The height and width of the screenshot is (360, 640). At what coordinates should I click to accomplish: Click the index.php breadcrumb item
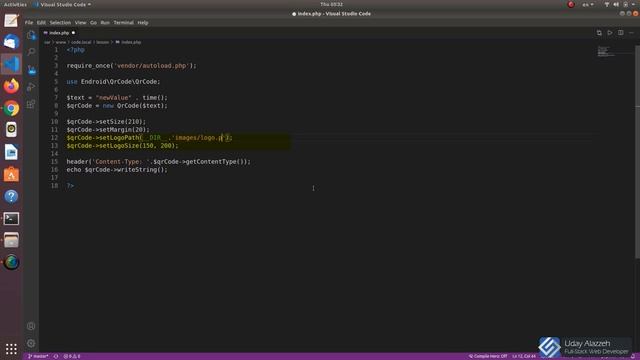(128, 42)
